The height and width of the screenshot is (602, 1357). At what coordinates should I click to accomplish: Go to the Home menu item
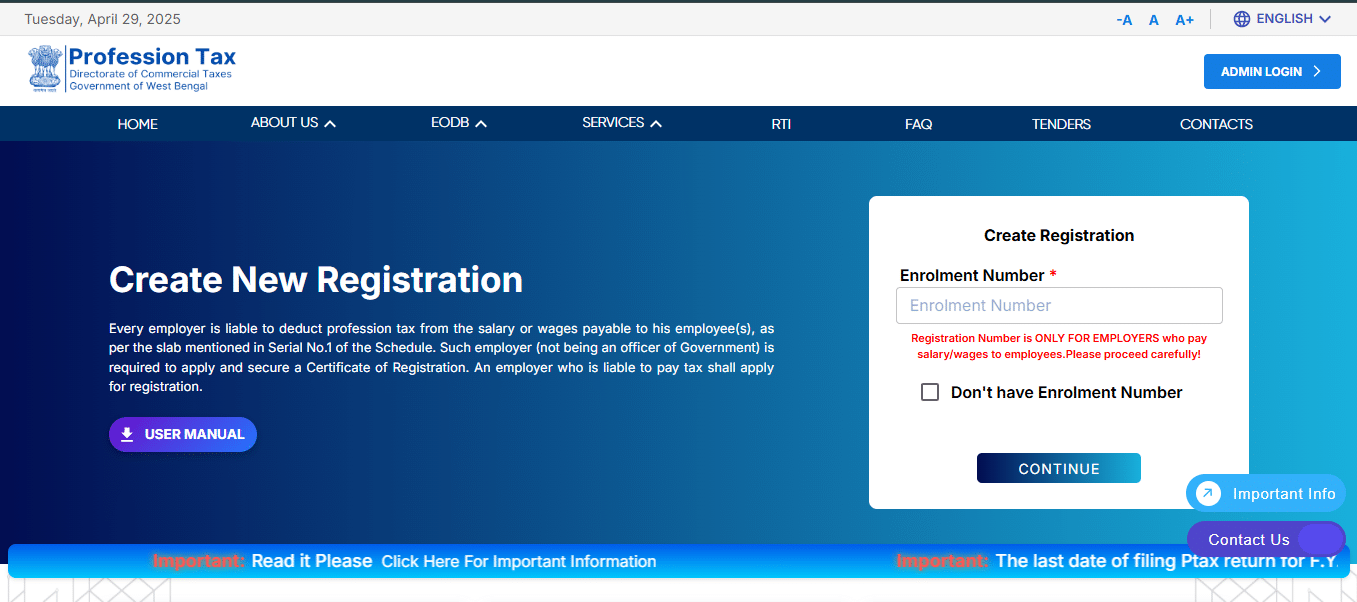137,124
